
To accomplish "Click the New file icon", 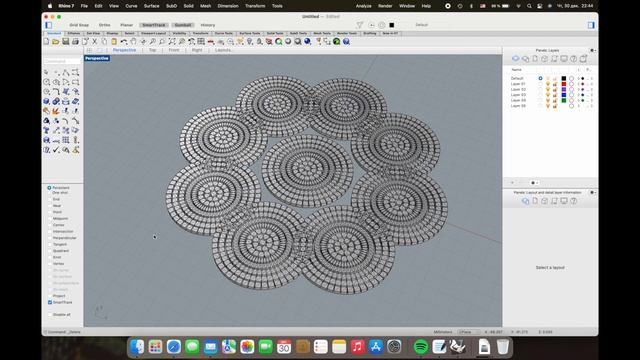I will click(x=46, y=42).
